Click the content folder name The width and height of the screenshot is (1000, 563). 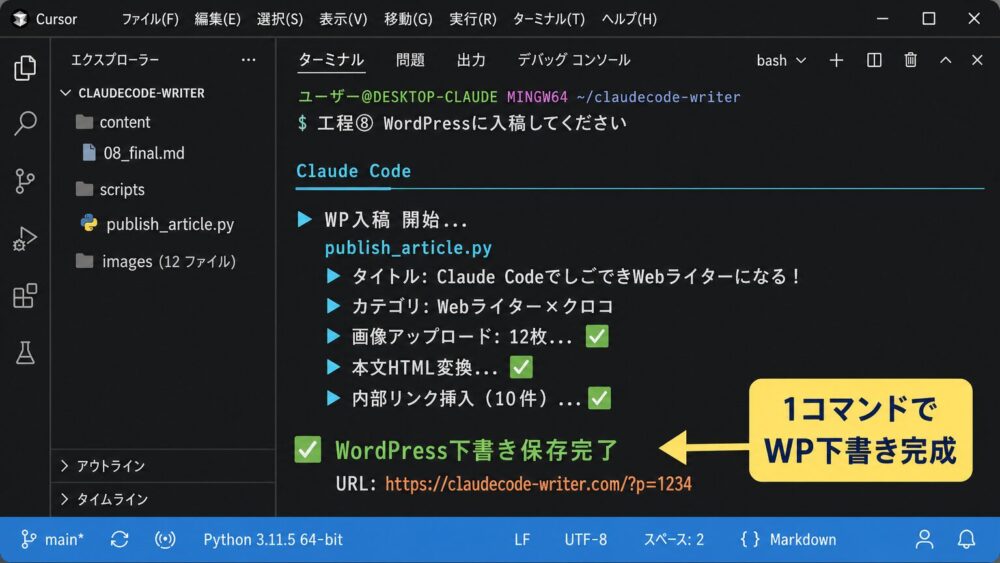pyautogui.click(x=125, y=122)
